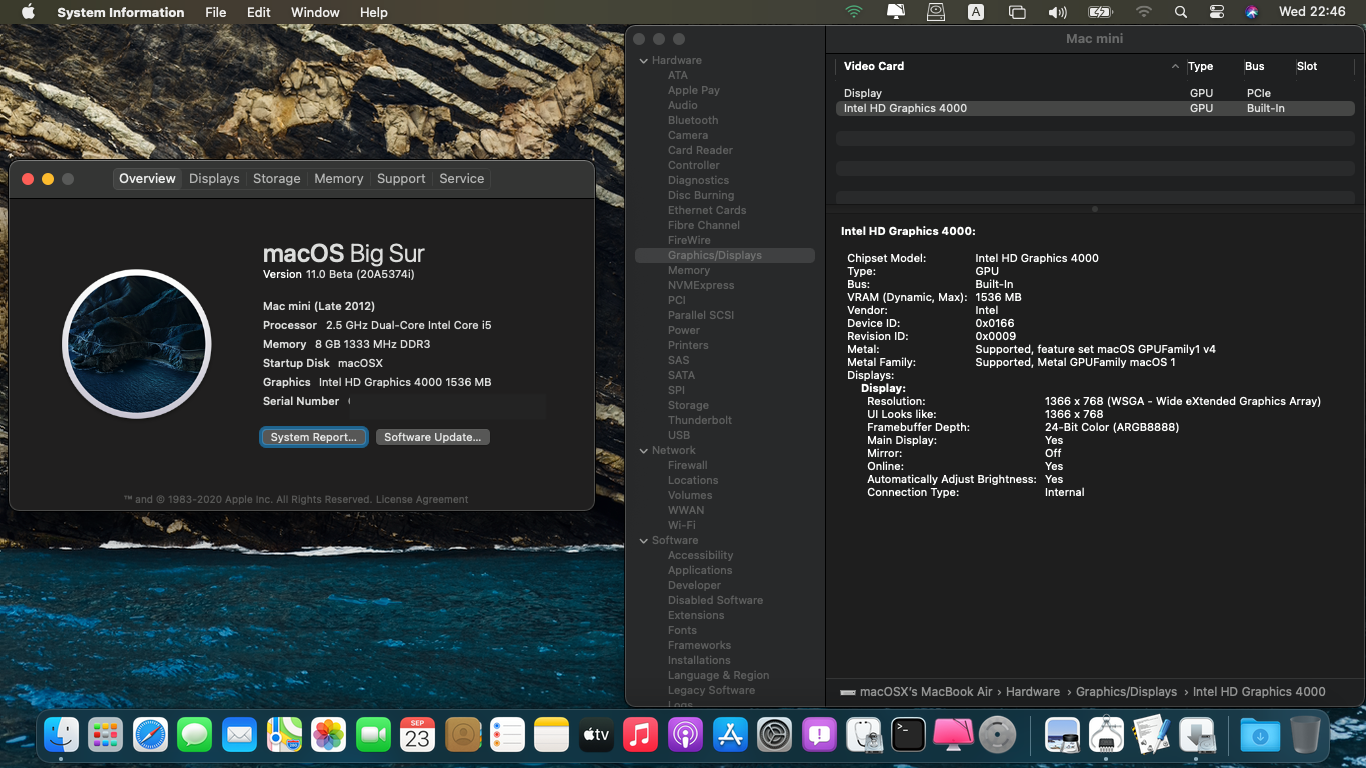Click the Type column header
The image size is (1366, 768).
1201,66
